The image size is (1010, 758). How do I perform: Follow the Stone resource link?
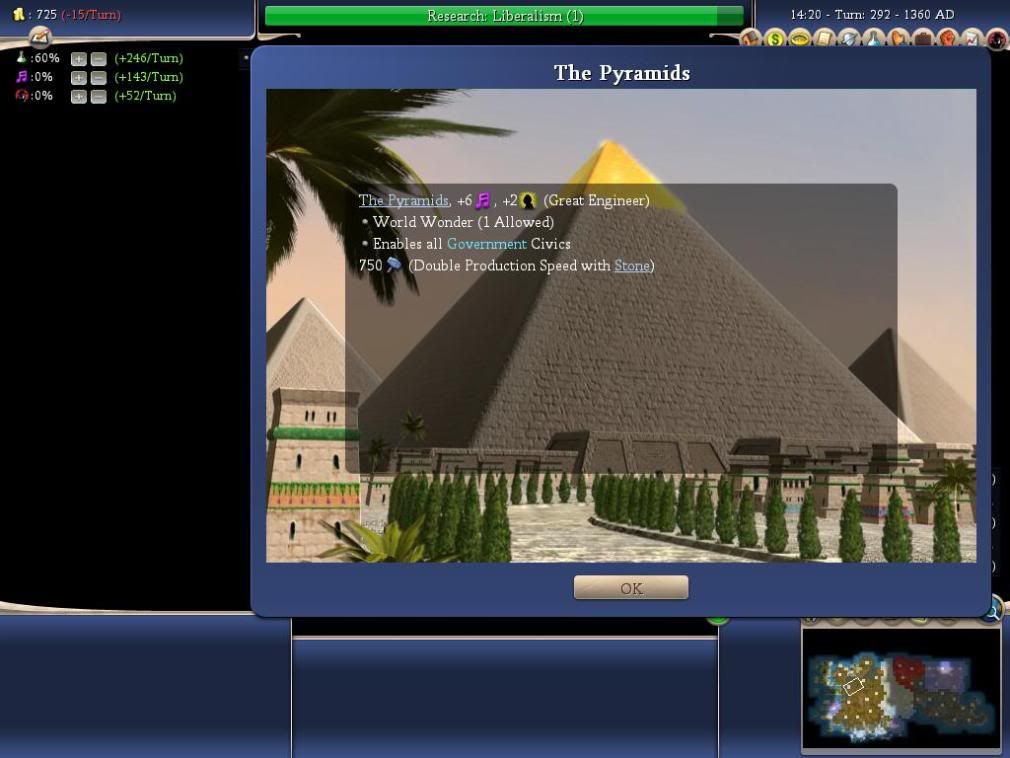click(x=632, y=265)
